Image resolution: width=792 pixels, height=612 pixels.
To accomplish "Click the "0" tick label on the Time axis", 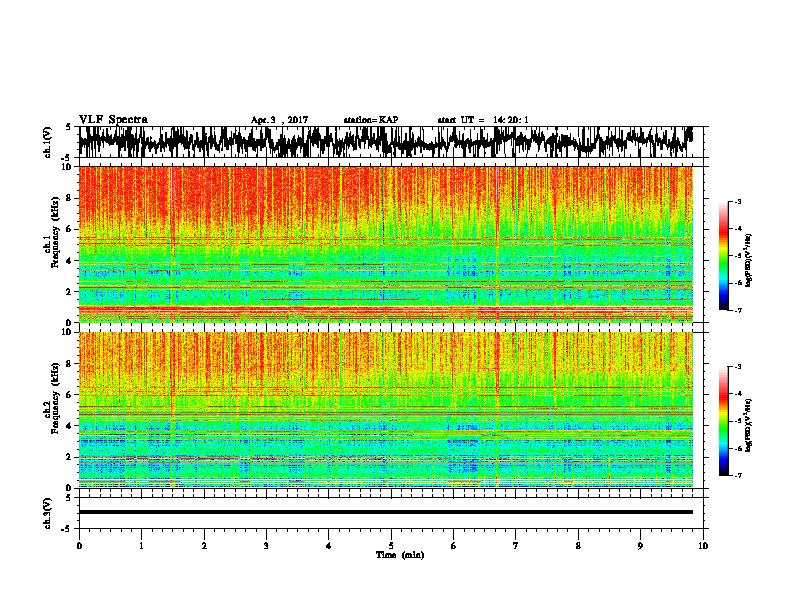I will 79,546.
